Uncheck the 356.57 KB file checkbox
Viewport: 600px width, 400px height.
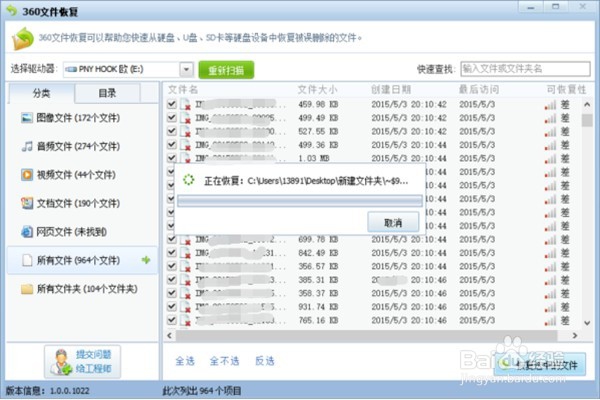[x=172, y=266]
